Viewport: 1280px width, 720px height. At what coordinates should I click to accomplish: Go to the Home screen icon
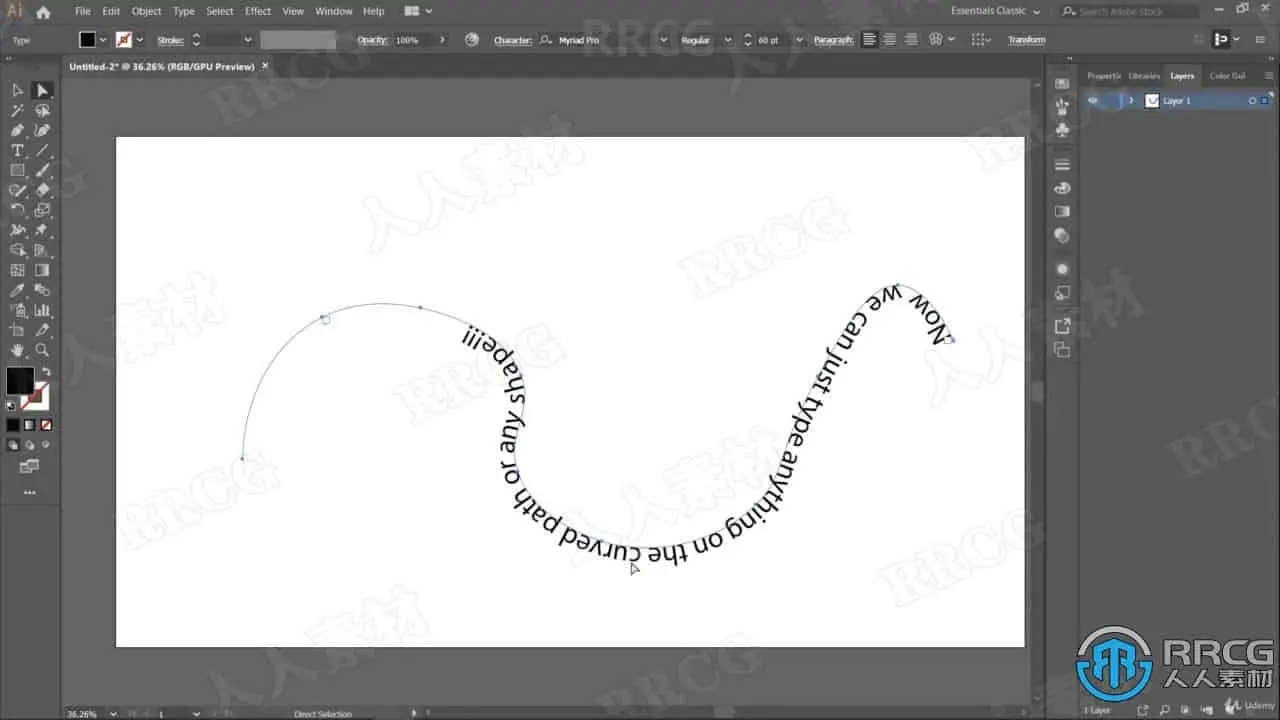(43, 12)
